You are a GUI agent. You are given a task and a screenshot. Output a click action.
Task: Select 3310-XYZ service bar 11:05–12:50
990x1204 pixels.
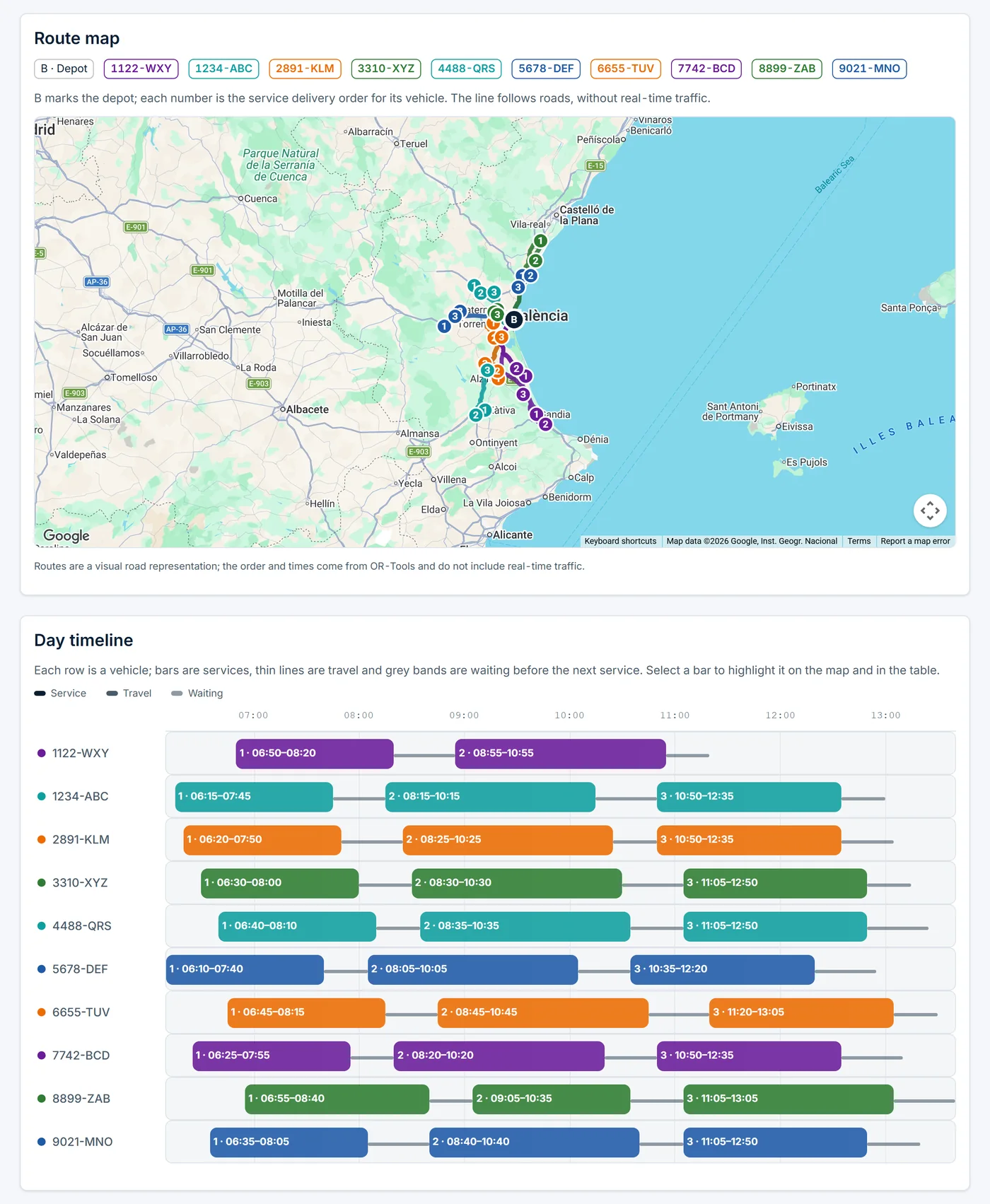775,883
